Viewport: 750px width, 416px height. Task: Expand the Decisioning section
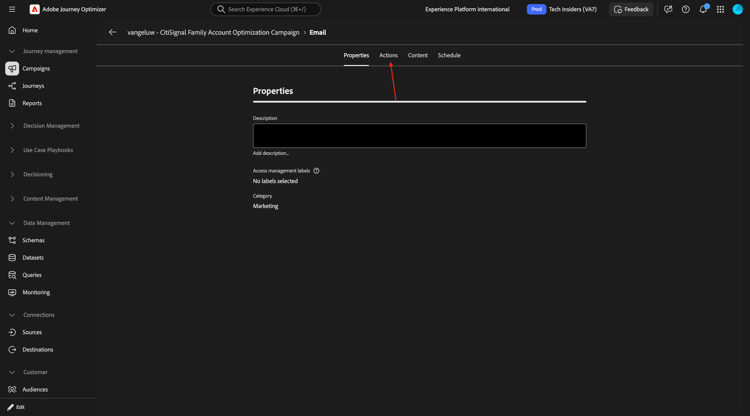tap(12, 175)
